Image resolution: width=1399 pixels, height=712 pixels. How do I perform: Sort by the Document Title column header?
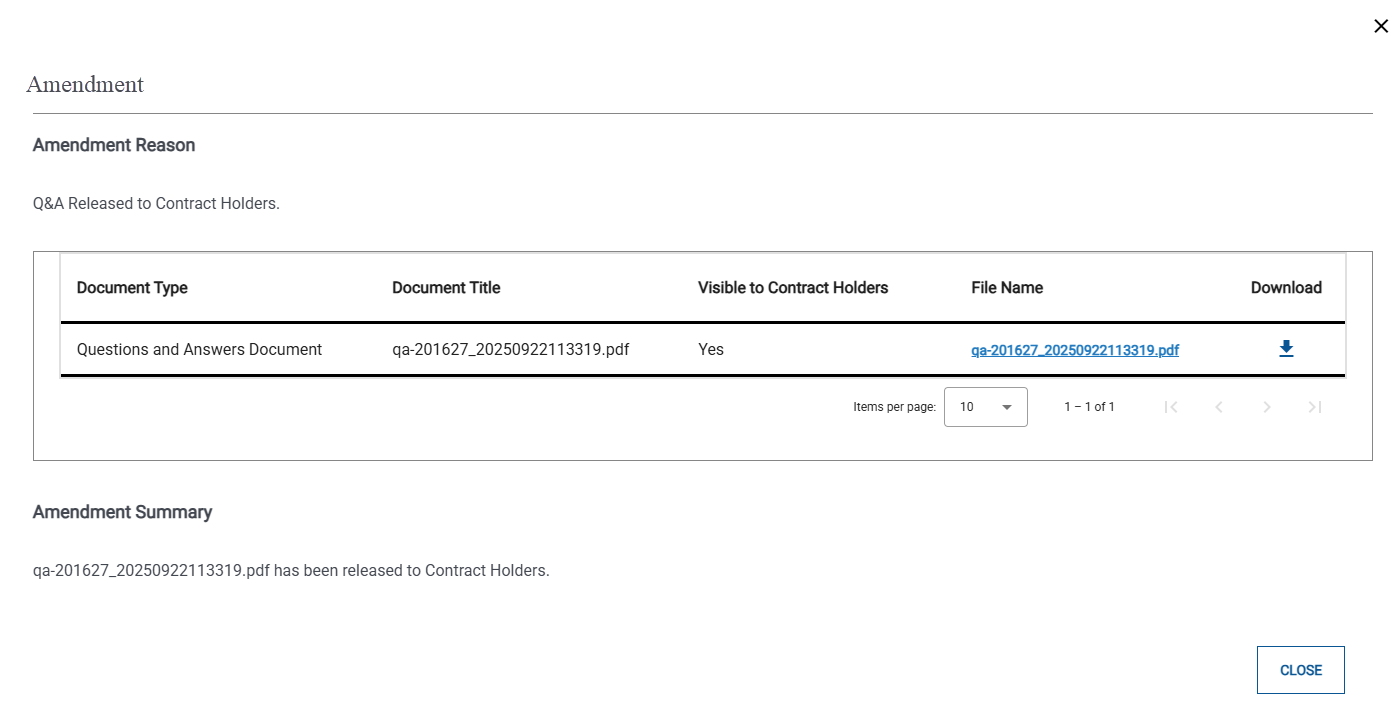(x=446, y=287)
